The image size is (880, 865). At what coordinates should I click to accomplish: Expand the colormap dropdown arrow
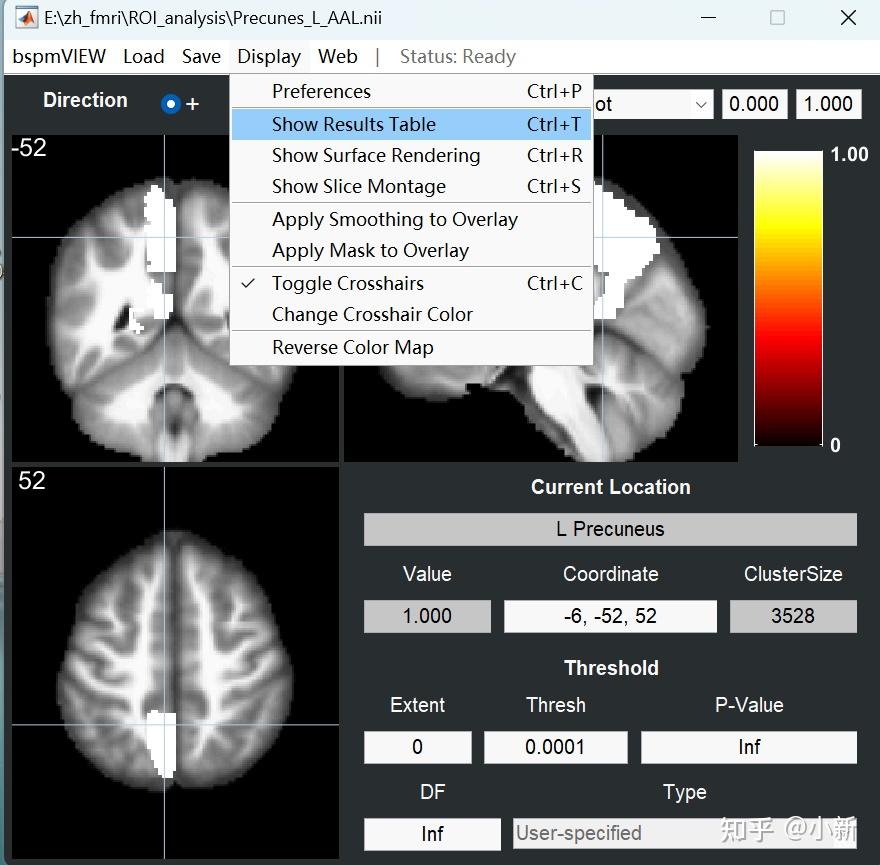[x=701, y=104]
